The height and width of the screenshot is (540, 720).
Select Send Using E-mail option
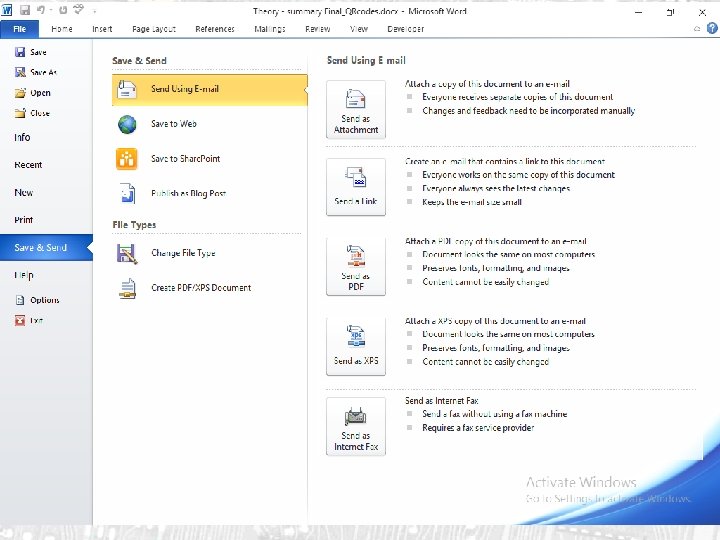click(209, 90)
